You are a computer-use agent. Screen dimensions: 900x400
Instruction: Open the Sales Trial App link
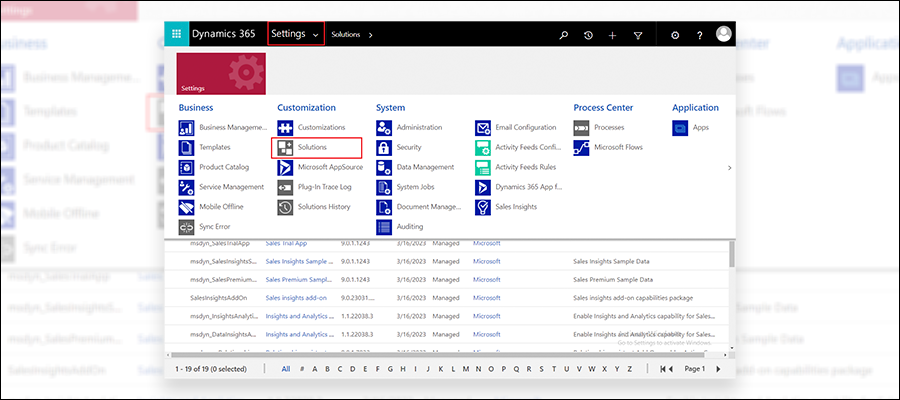[286, 243]
